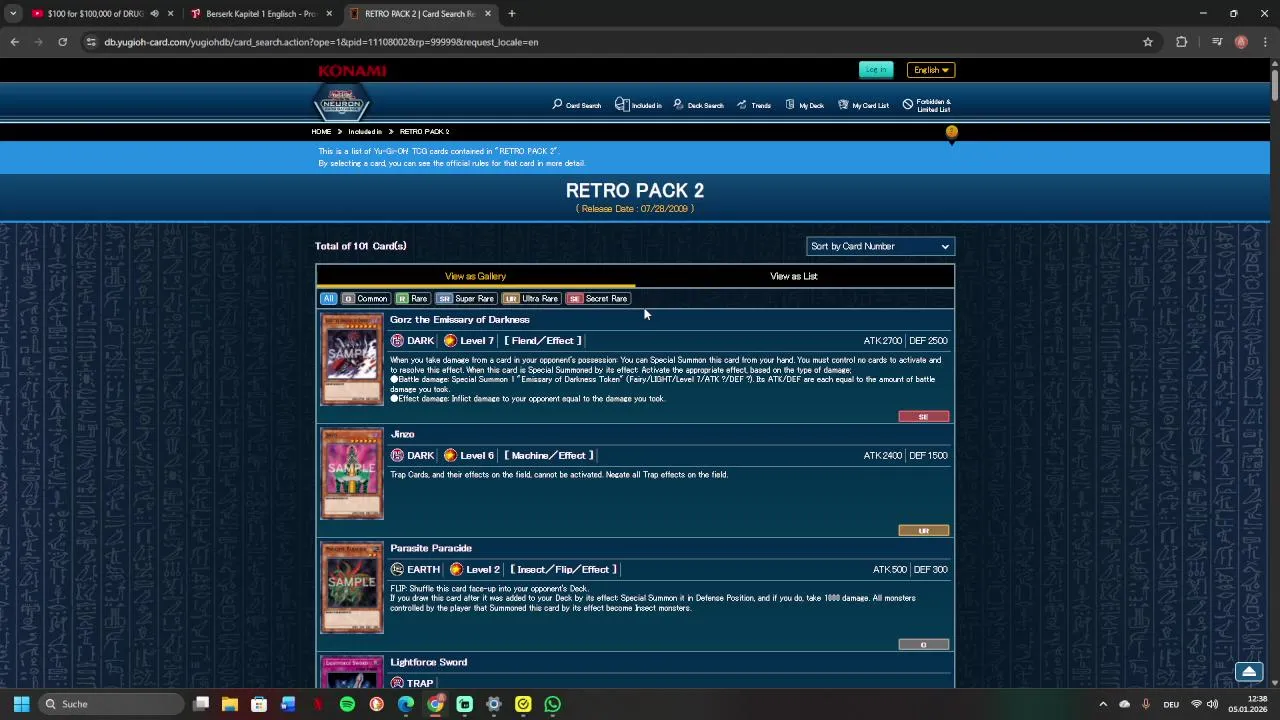Filter the card list by Super Rare
Viewport: 1280px width, 720px height.
click(x=466, y=299)
